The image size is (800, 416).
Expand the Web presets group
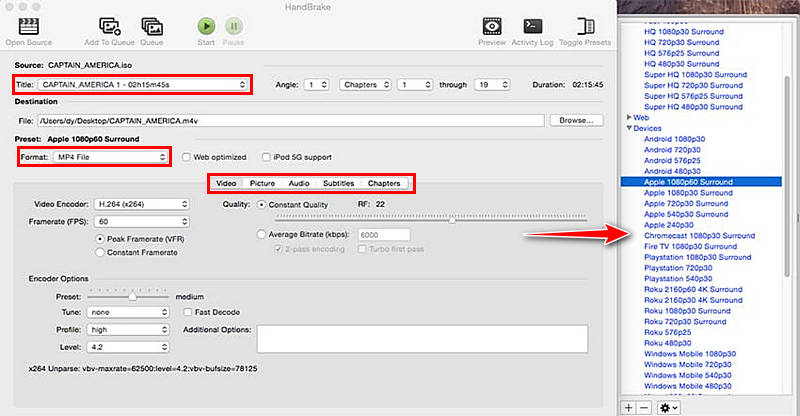(x=630, y=117)
